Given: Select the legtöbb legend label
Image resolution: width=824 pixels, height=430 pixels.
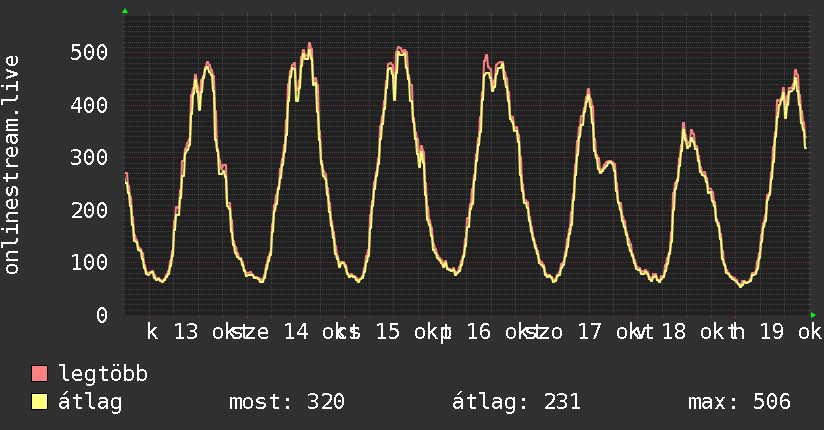Looking at the screenshot, I should click(103, 374).
